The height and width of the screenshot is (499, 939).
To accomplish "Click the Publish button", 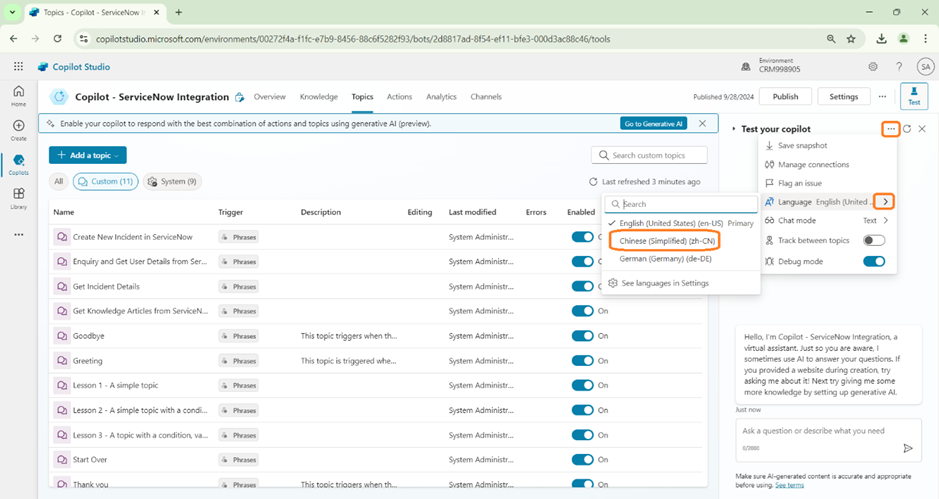I will (x=785, y=97).
